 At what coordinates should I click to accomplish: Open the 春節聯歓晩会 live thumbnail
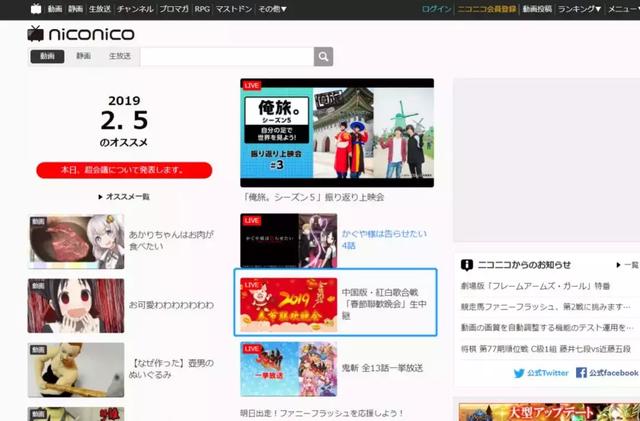[x=289, y=305]
